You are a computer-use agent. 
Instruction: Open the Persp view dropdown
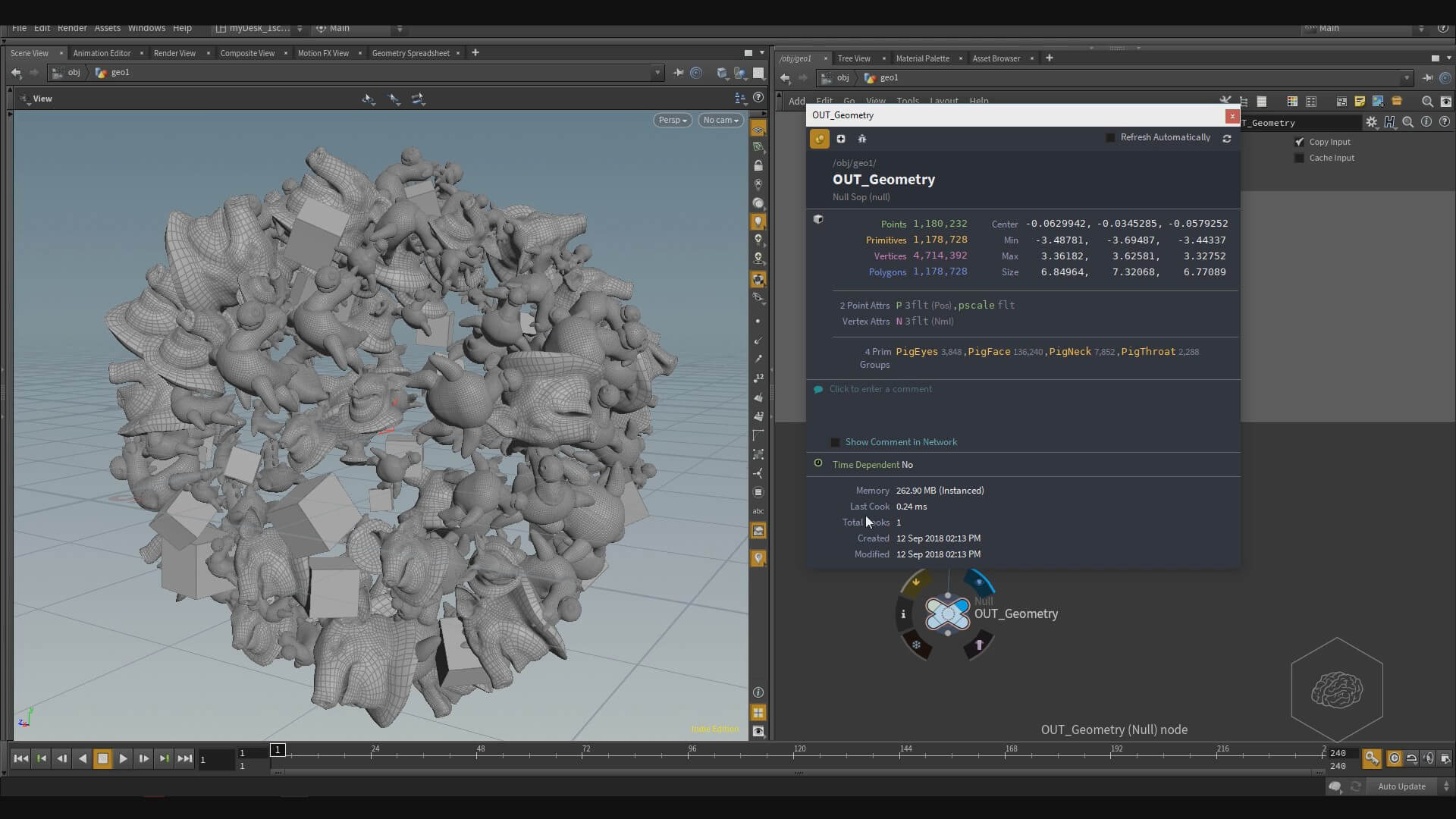click(672, 120)
